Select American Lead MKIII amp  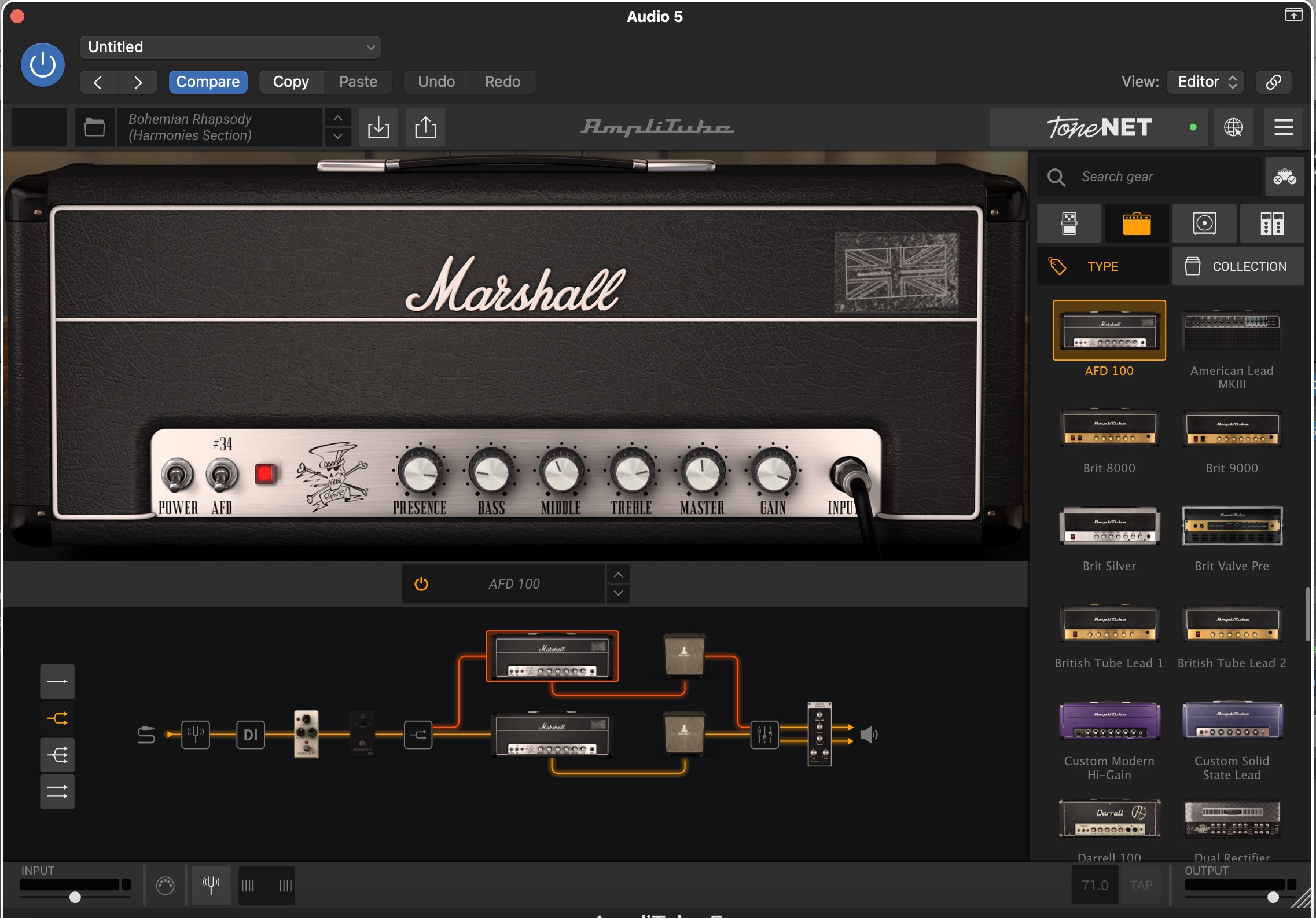tap(1232, 331)
